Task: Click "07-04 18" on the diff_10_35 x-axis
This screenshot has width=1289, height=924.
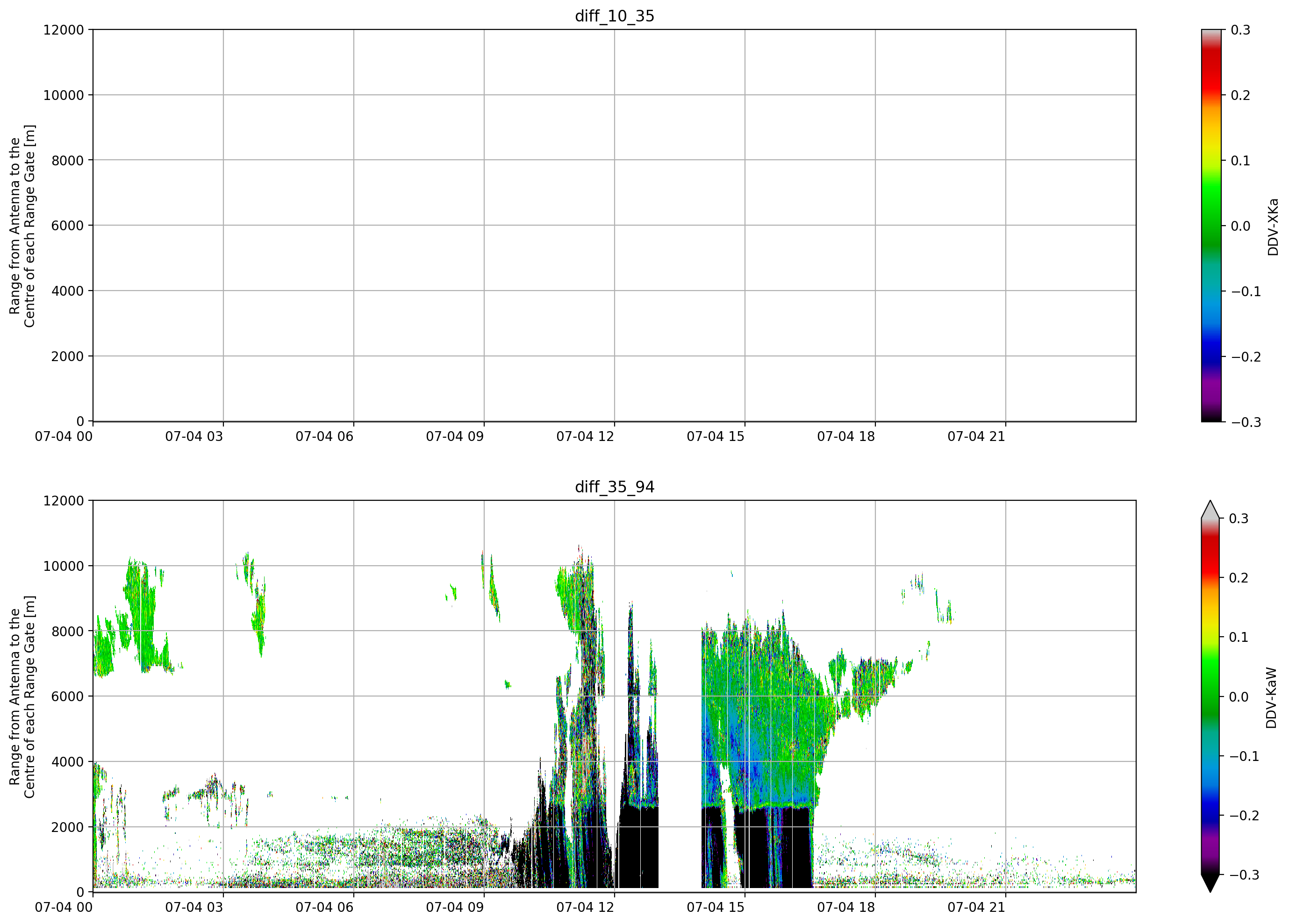Action: (x=846, y=436)
